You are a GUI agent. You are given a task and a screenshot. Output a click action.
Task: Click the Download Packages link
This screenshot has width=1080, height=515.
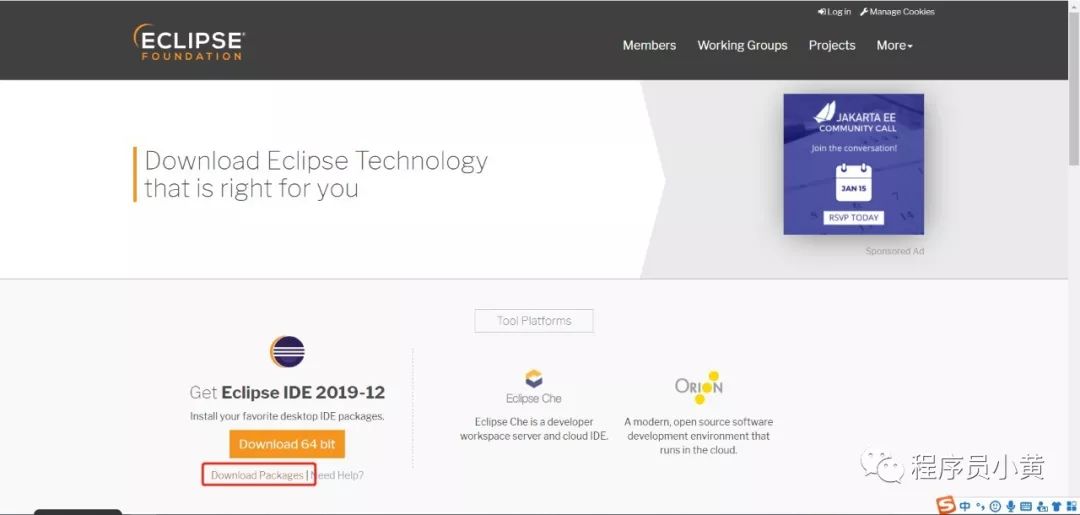pos(257,475)
